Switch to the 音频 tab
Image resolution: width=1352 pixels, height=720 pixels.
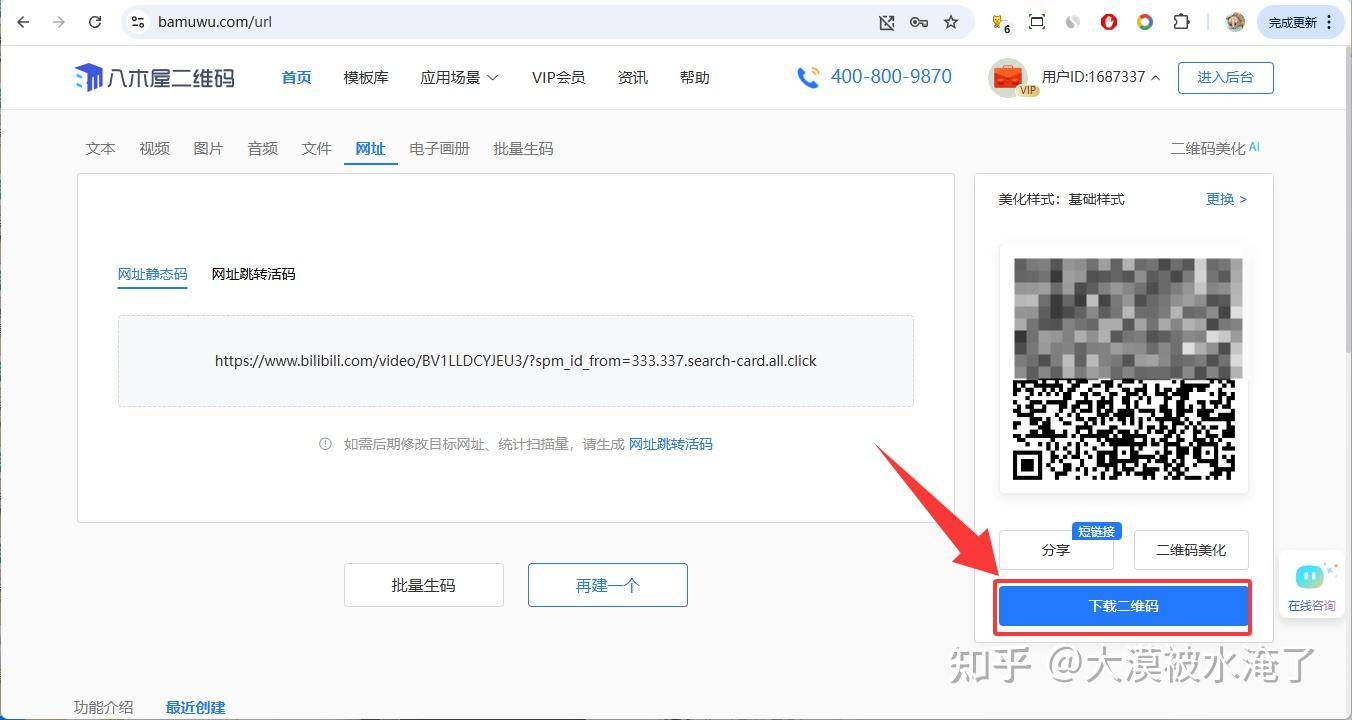pyautogui.click(x=262, y=148)
